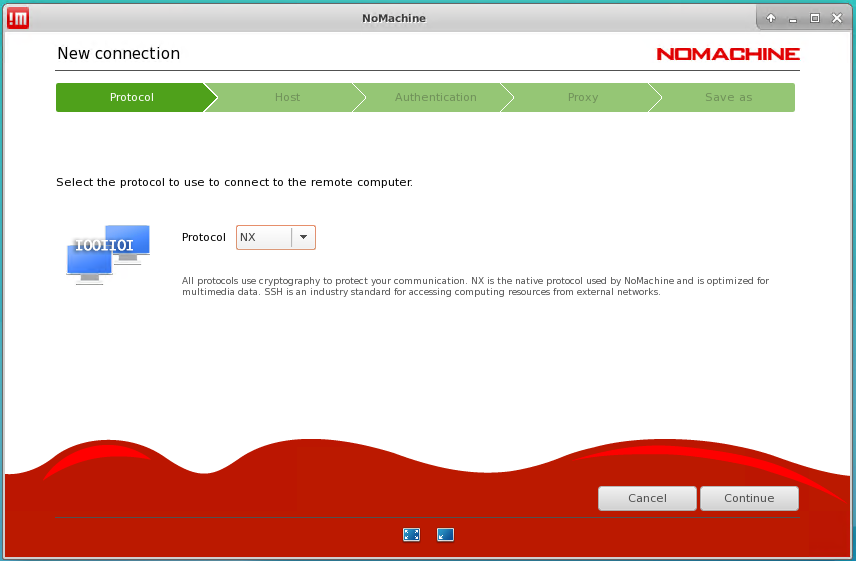Minimize the NoMachine window
This screenshot has width=856, height=561.
point(793,19)
